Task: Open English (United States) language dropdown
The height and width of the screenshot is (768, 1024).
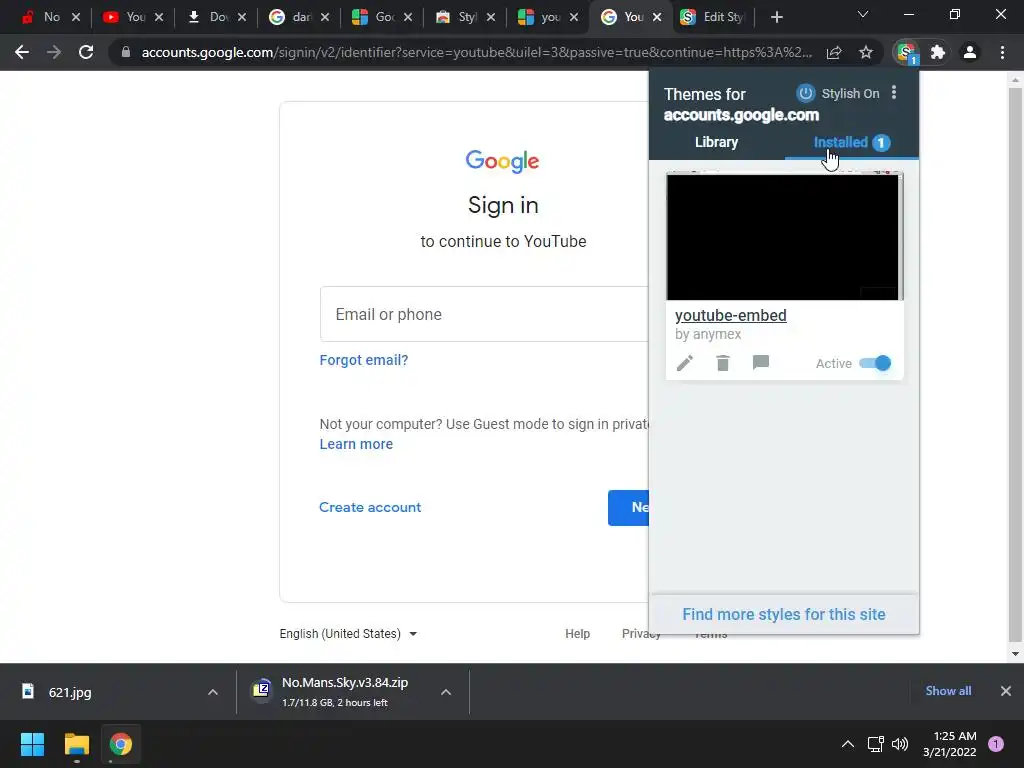Action: [348, 633]
